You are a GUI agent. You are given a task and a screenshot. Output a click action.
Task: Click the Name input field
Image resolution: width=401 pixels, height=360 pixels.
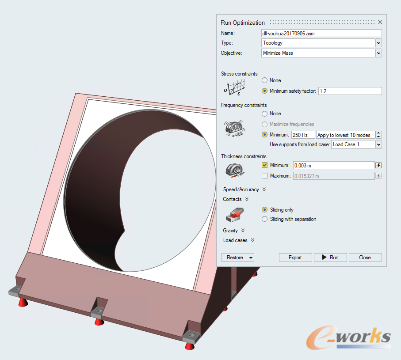pos(321,33)
